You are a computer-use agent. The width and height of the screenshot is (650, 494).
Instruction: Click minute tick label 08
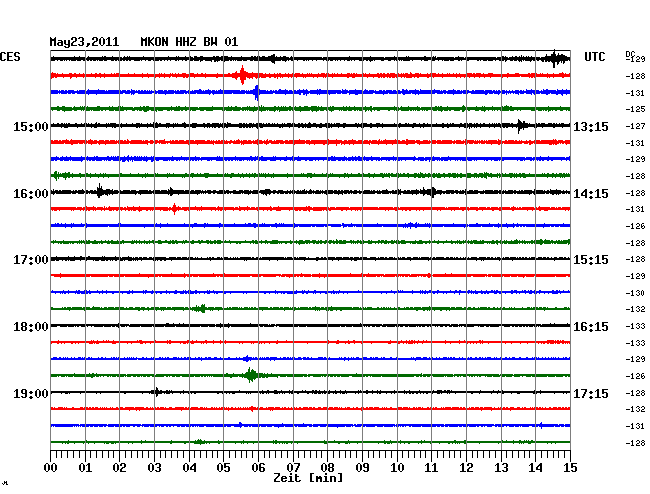(x=327, y=468)
